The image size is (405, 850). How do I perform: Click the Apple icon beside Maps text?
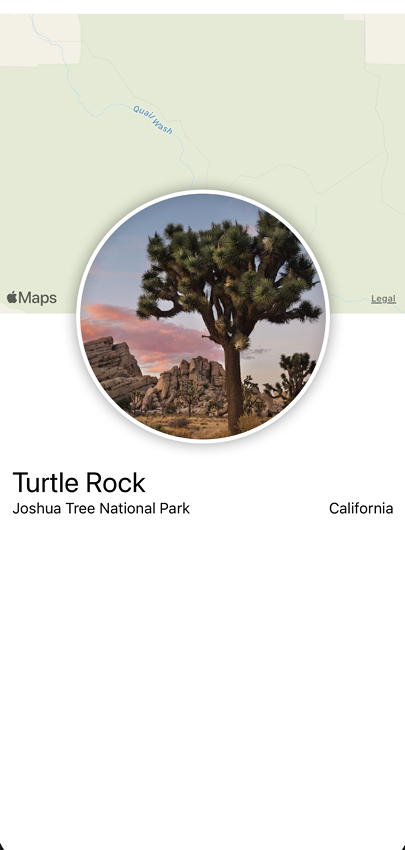click(12, 297)
